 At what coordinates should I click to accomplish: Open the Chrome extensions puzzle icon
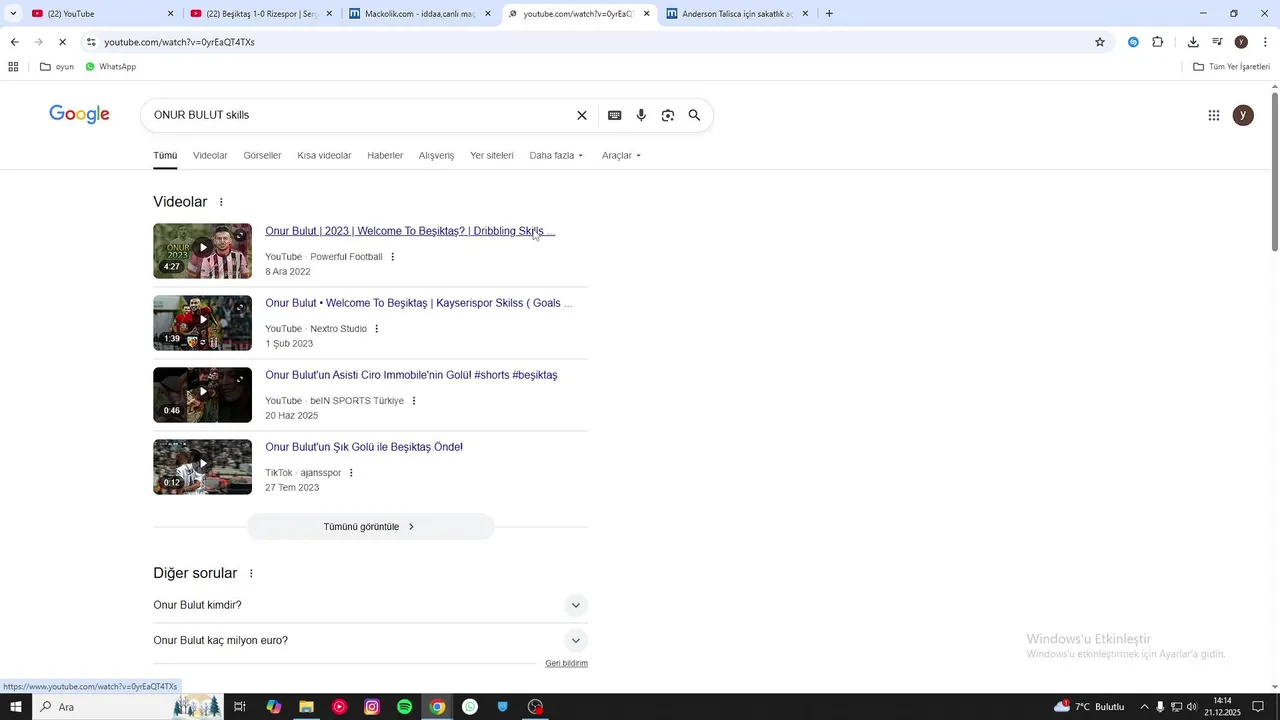[1158, 42]
